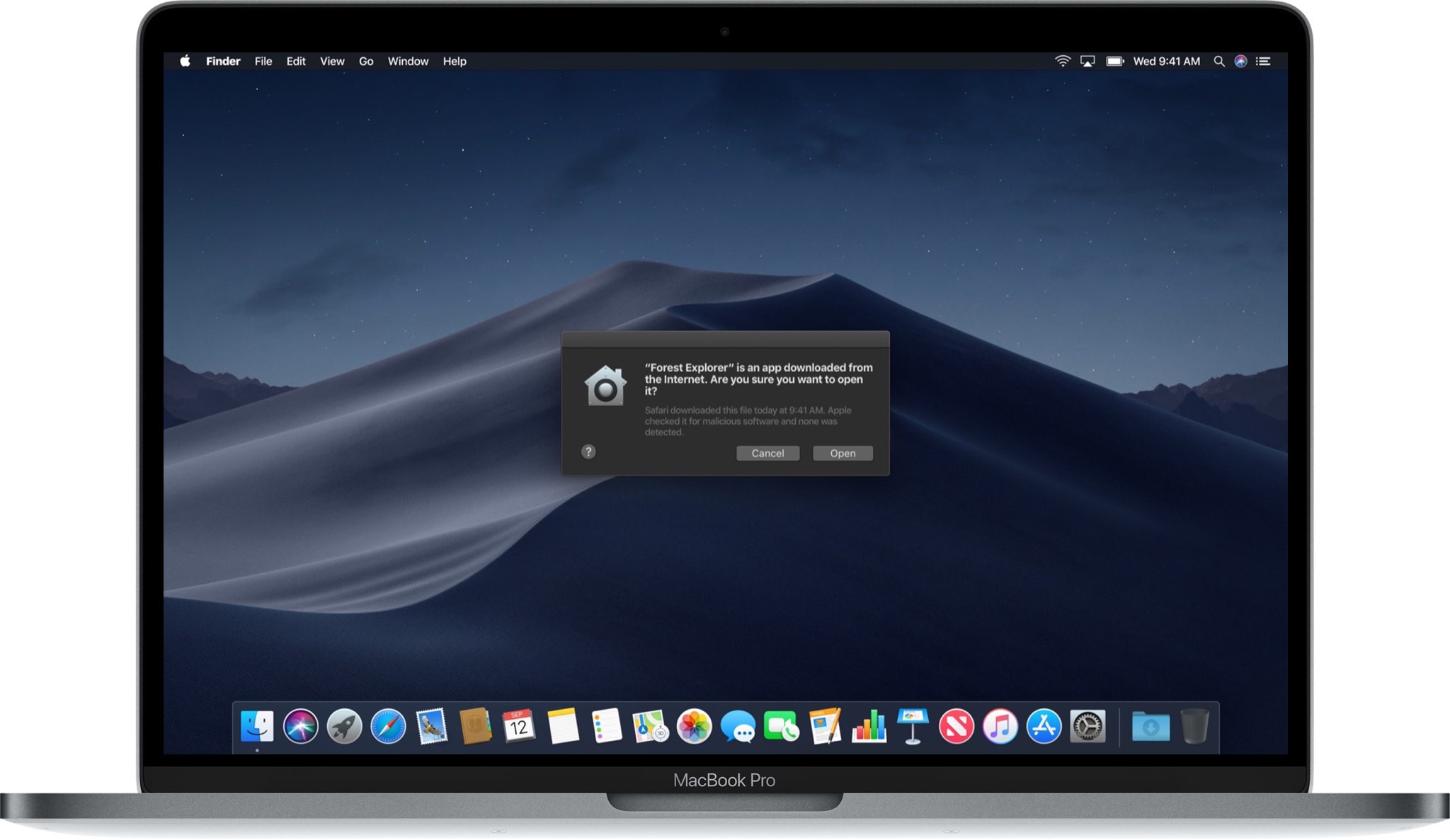Click Open in the Forest Explorer dialog
Screen dimensions: 1450x840
842,453
